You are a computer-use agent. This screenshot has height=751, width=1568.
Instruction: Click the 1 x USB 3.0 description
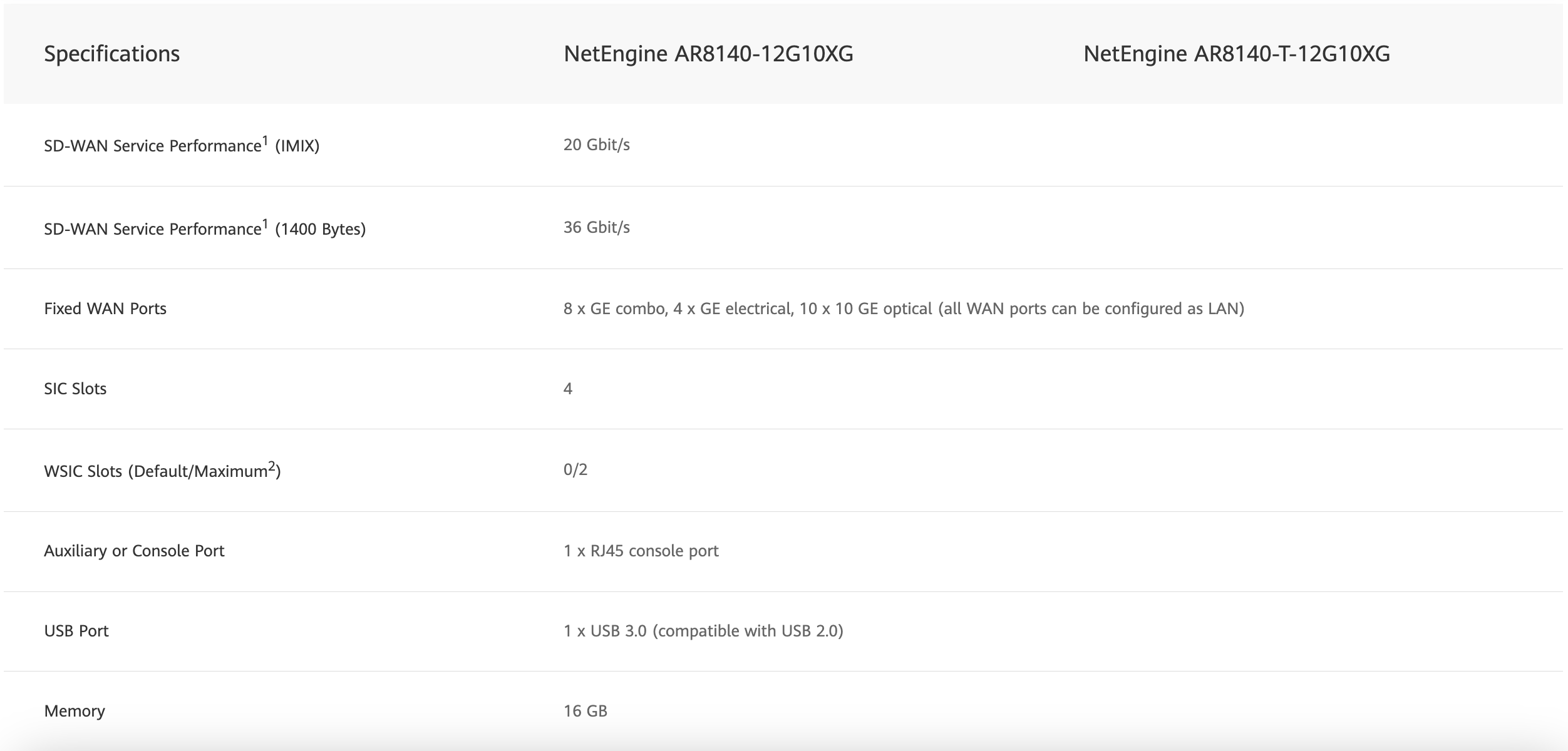pyautogui.click(x=703, y=631)
